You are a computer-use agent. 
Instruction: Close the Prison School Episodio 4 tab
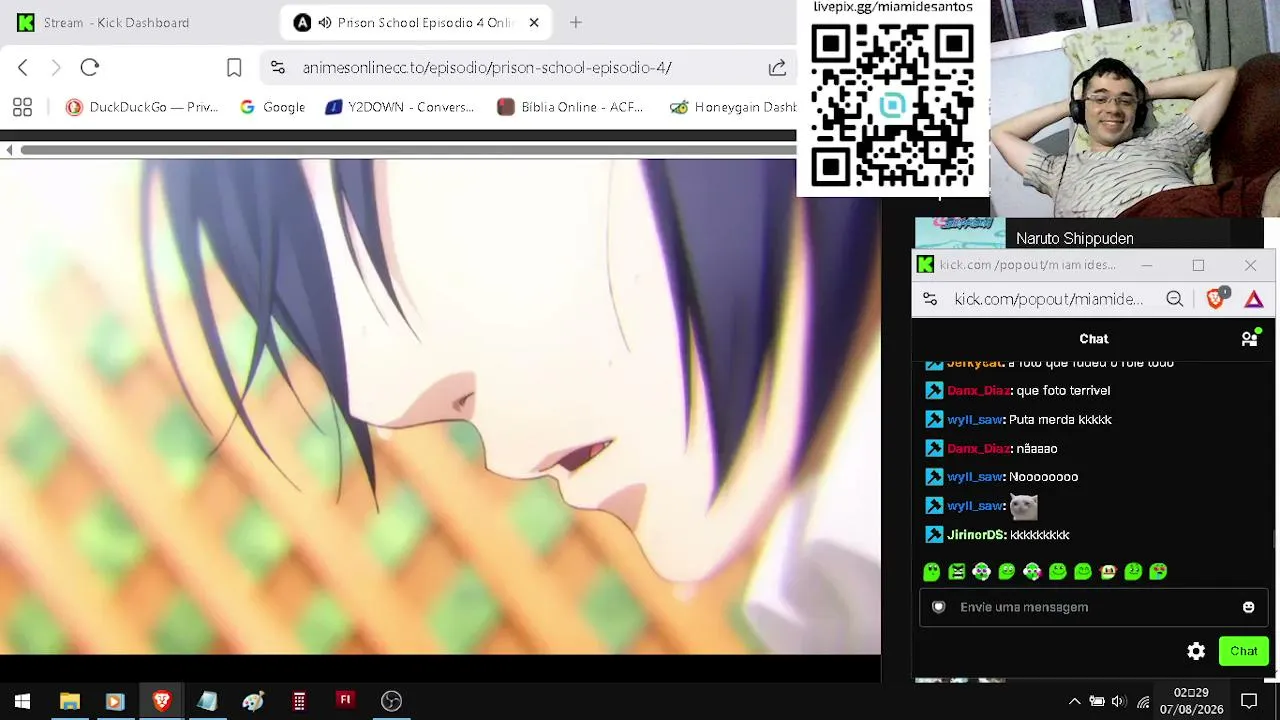[534, 22]
